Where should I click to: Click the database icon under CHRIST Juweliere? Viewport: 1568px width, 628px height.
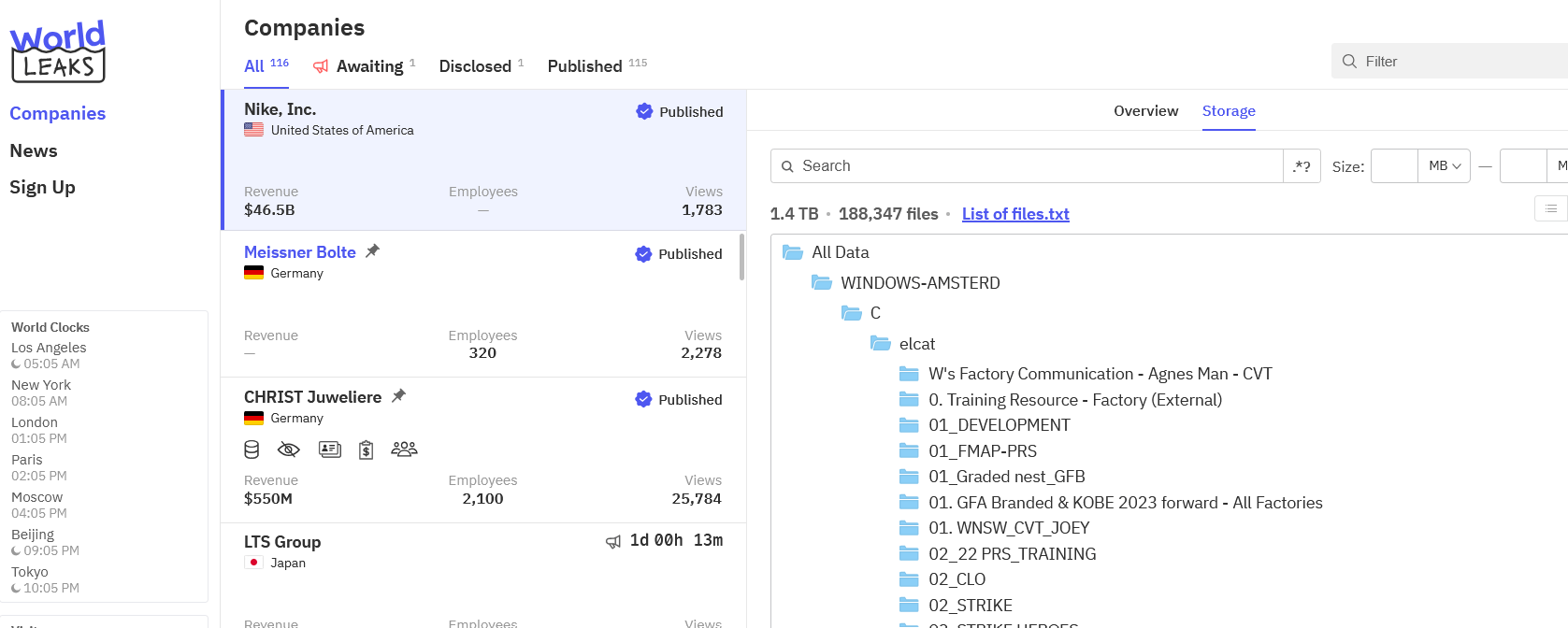tap(252, 450)
